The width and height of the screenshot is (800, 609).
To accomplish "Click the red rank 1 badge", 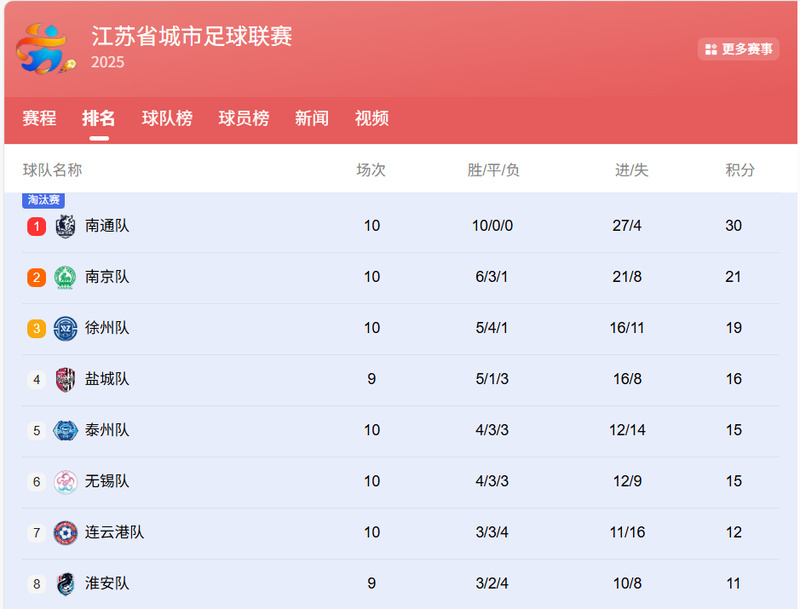I will (x=37, y=226).
